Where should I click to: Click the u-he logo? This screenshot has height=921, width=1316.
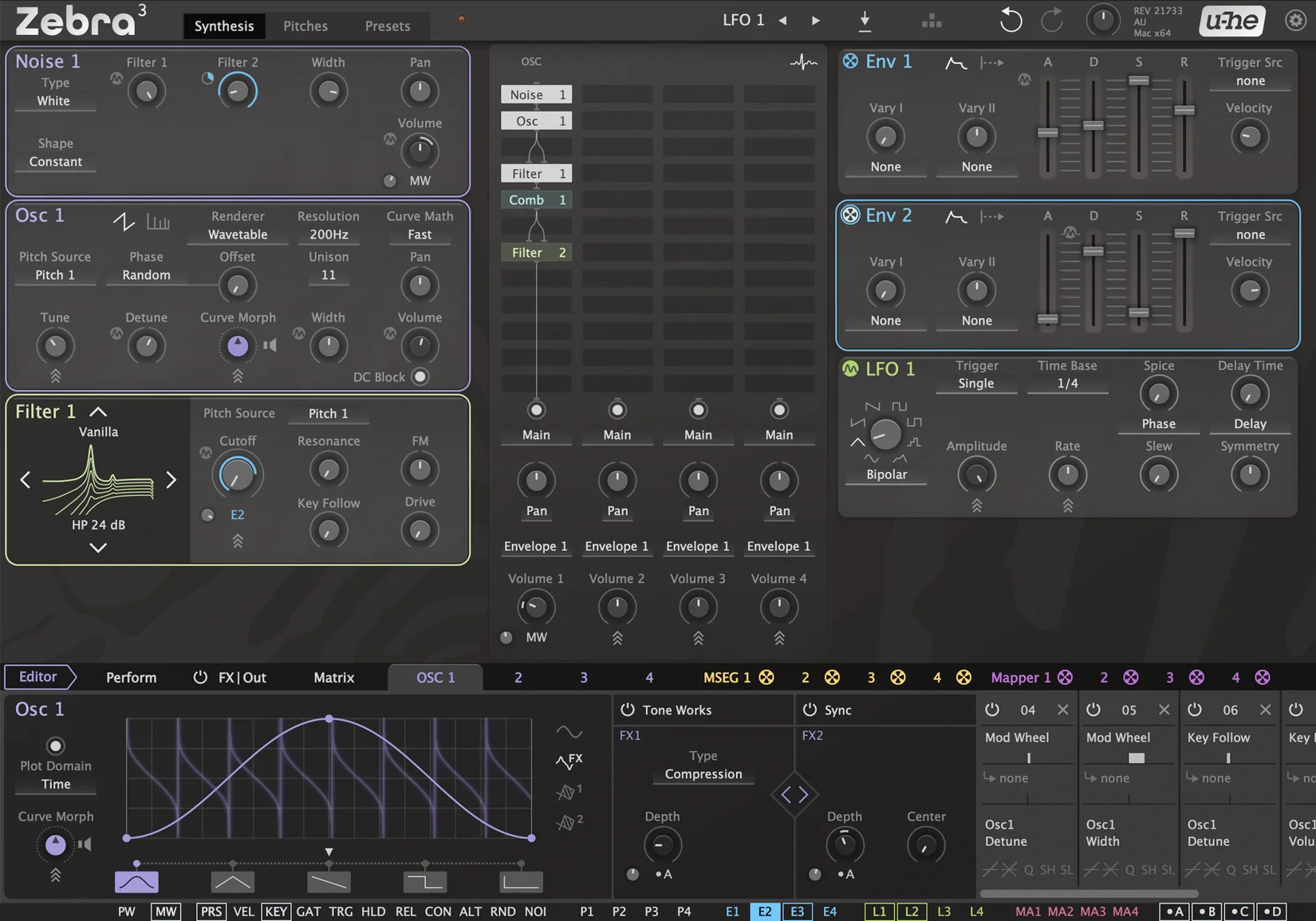(x=1231, y=21)
